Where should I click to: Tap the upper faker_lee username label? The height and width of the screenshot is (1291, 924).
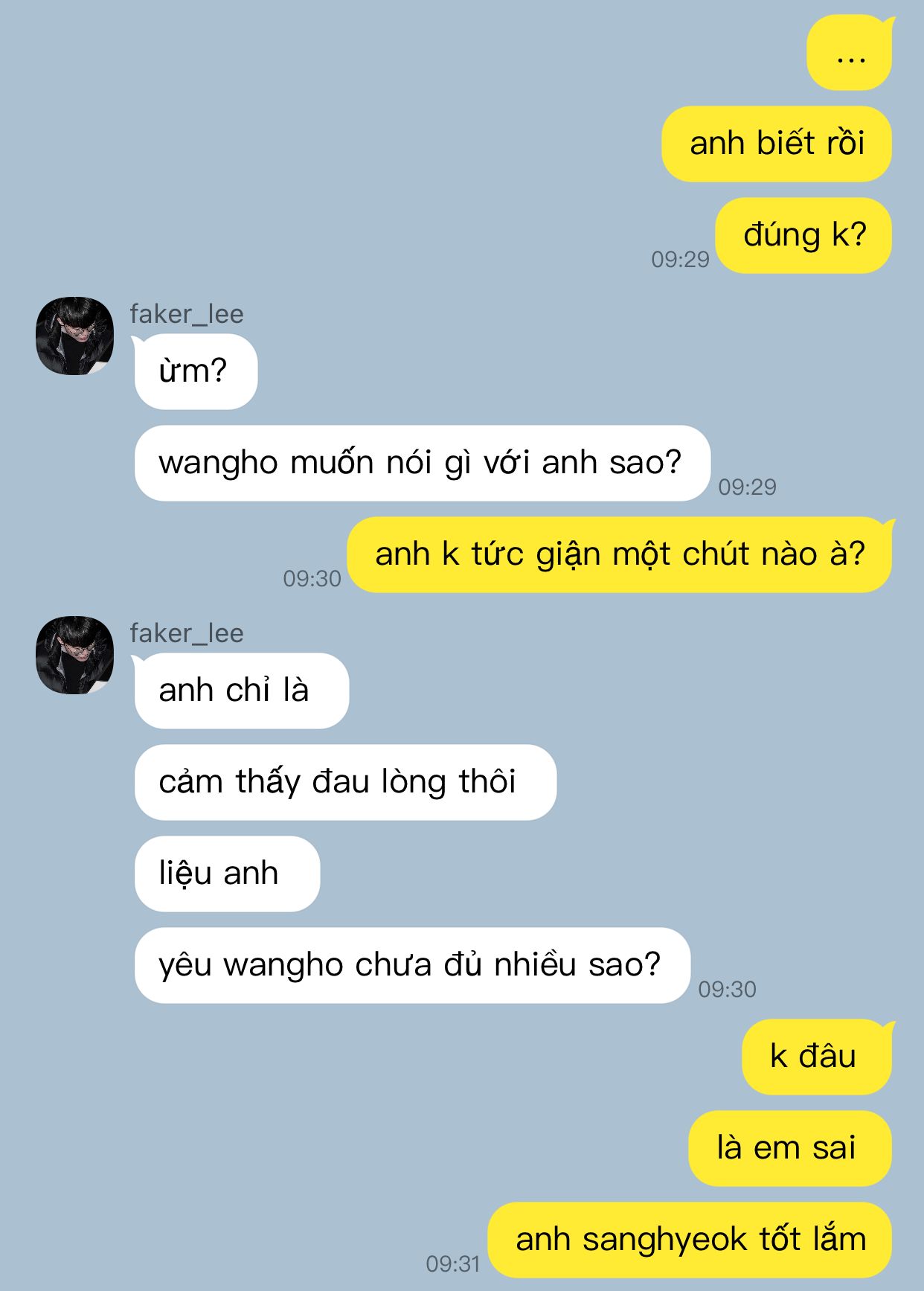(187, 314)
